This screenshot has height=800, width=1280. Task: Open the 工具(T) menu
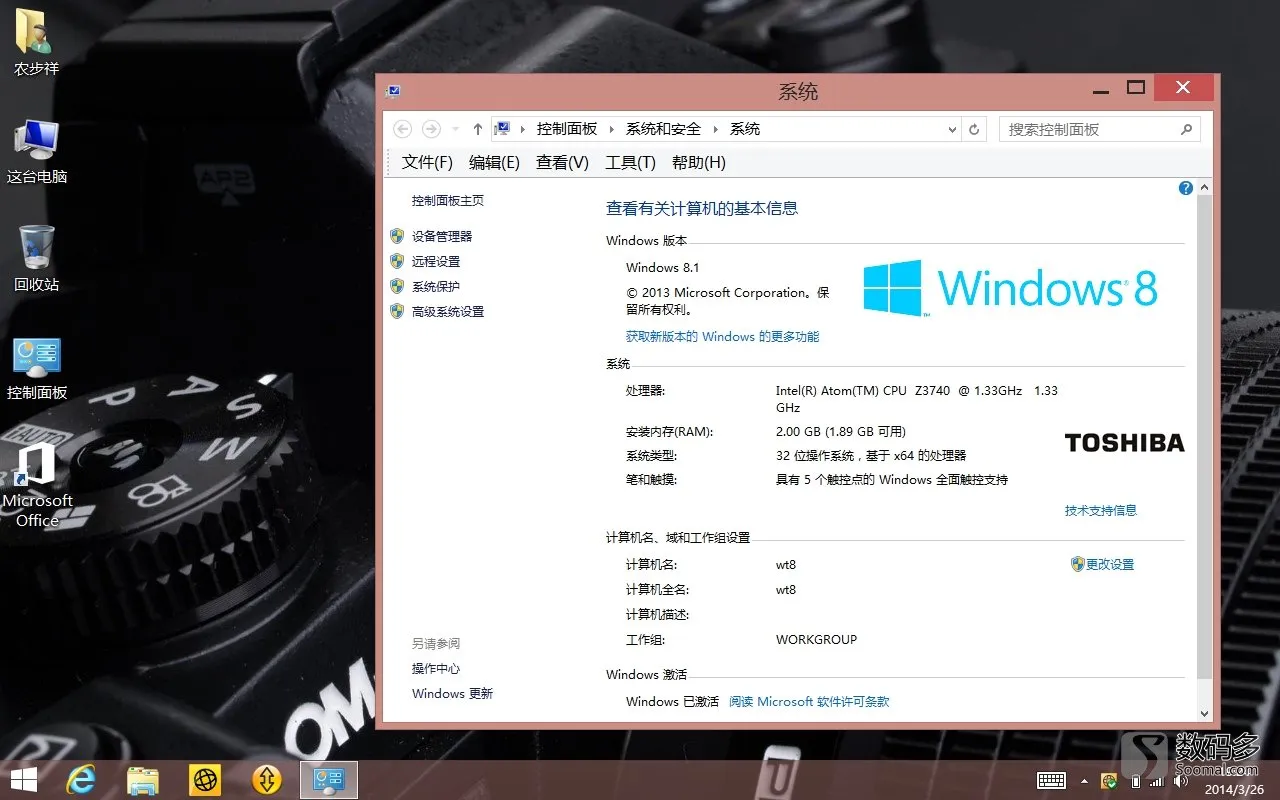[630, 162]
